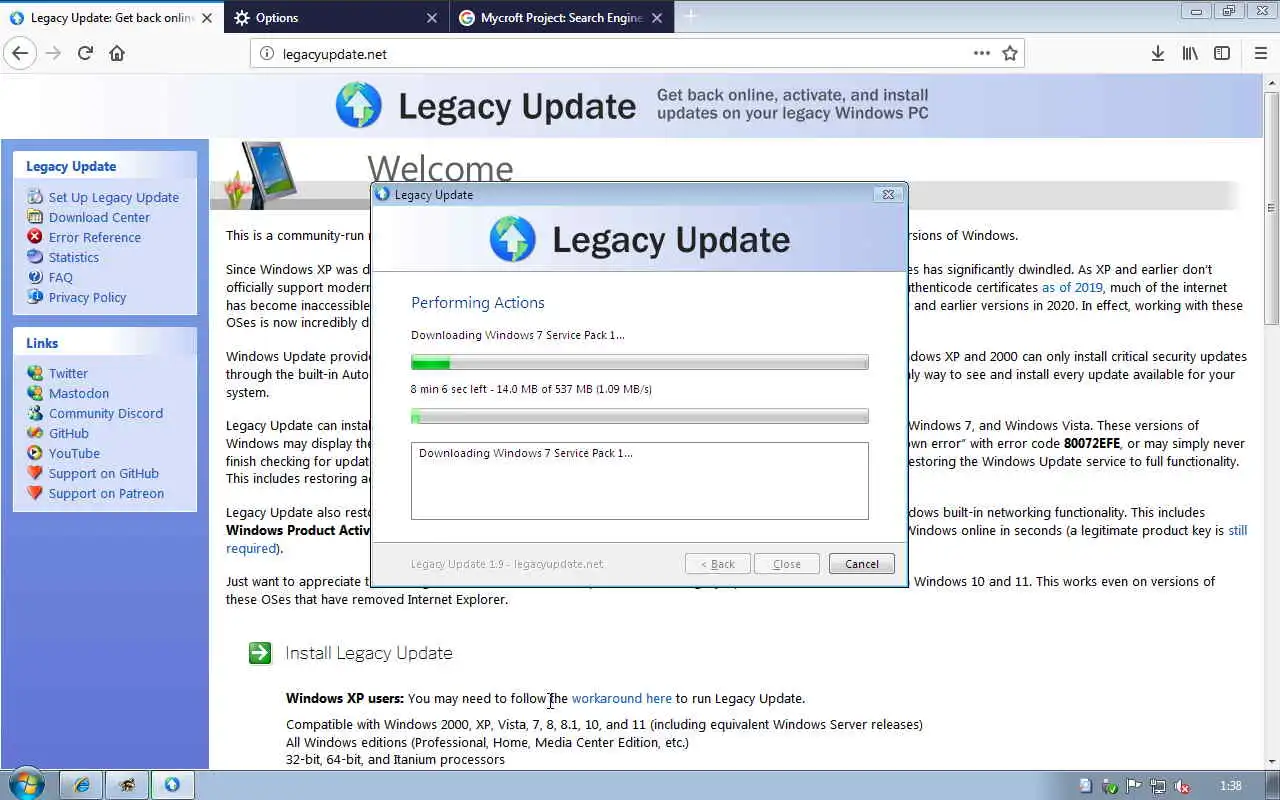The image size is (1280, 800).
Task: Click the taskbar clock showing 1:38
Action: coord(1231,786)
